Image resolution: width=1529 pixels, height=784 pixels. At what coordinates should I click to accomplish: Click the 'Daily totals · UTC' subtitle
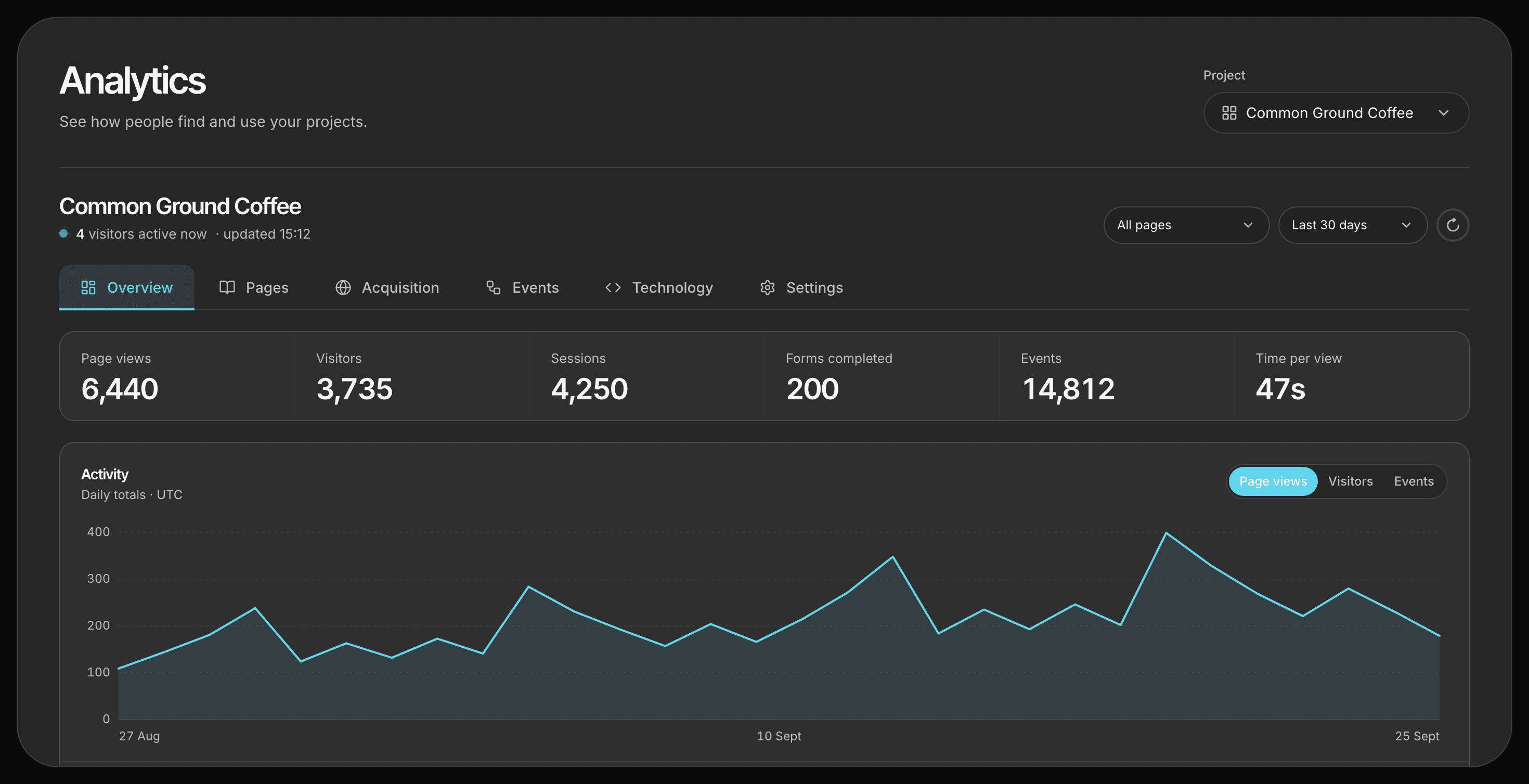coord(132,495)
